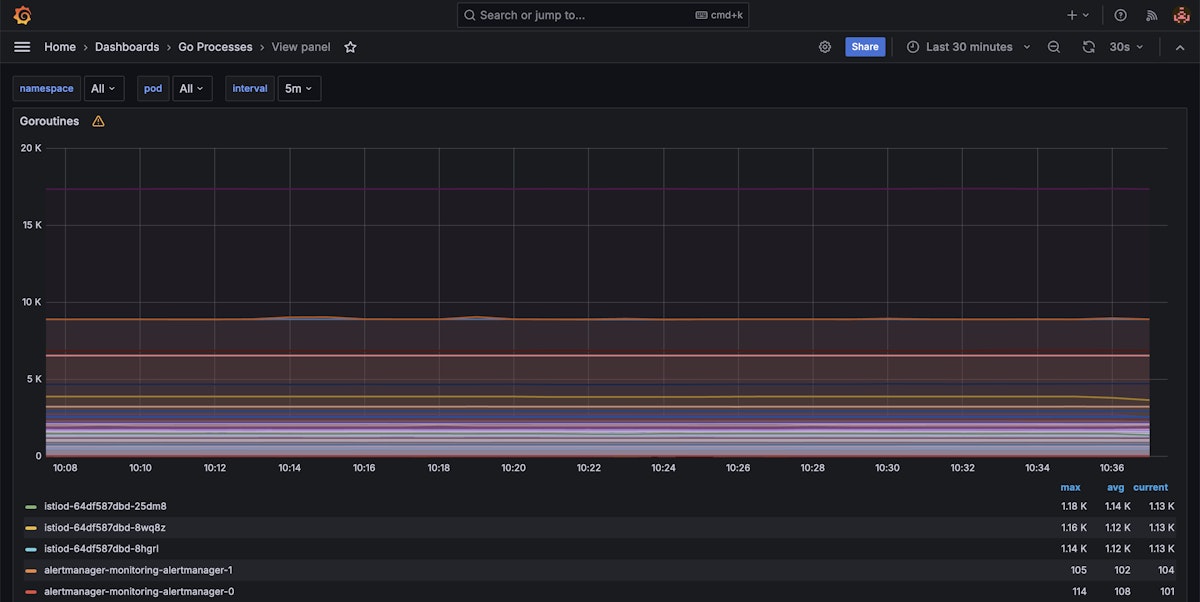The width and height of the screenshot is (1200, 602).
Task: Click the Grafana logo icon
Action: coord(22,15)
